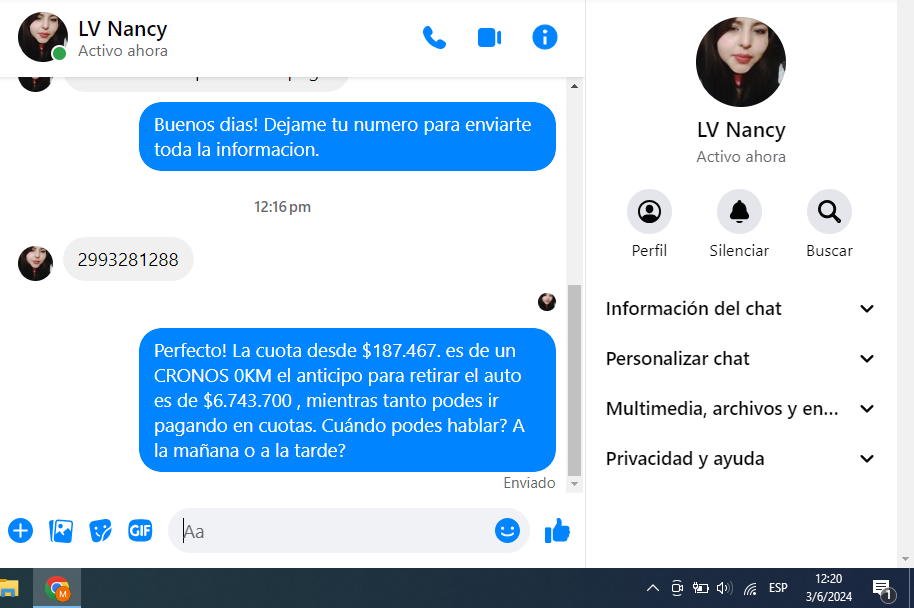The image size is (914, 608).
Task: Toggle the conversation information panel
Action: (x=544, y=38)
